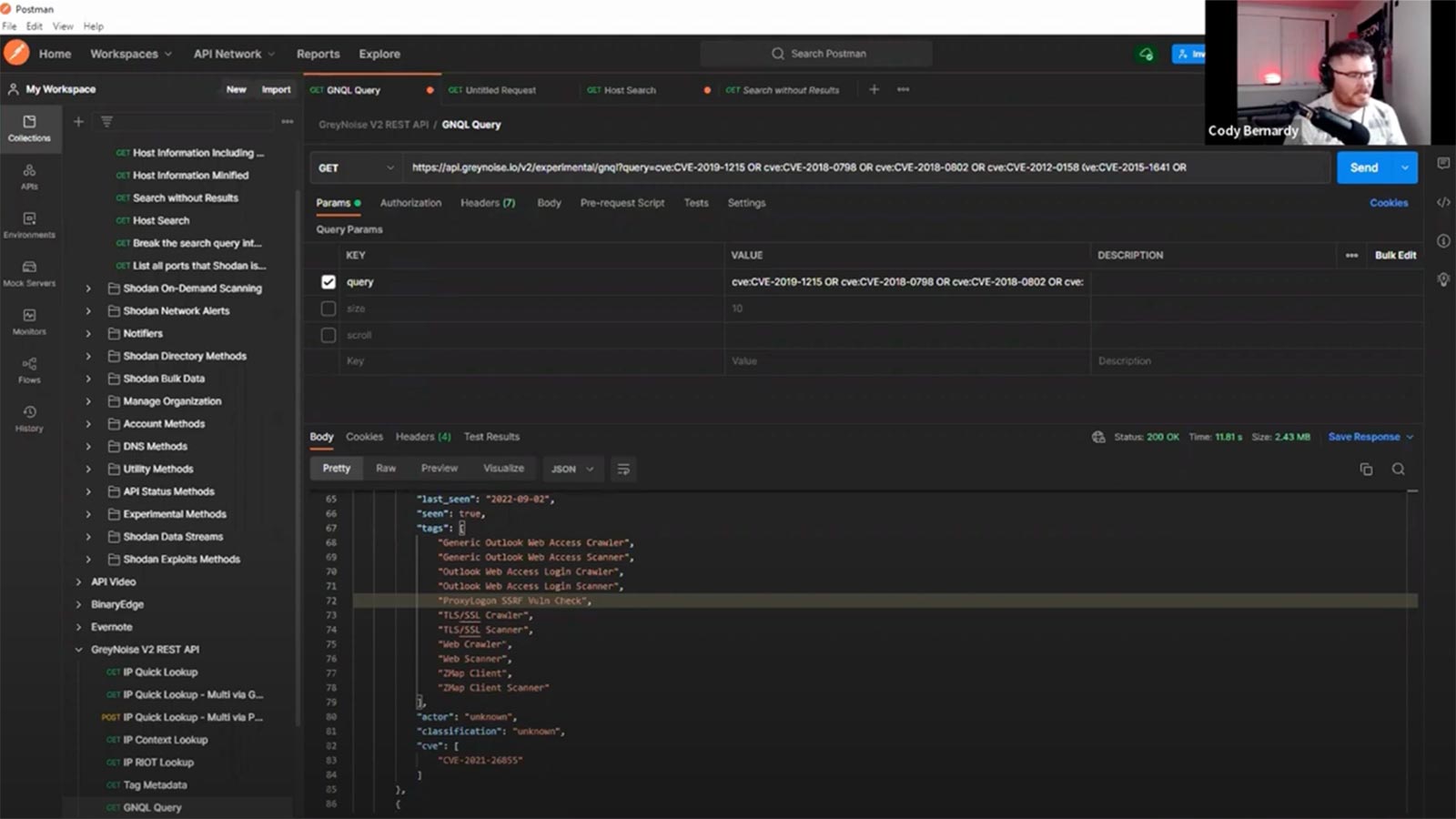Screen dimensions: 1456x819
Task: Open the Reports page
Action: (318, 54)
